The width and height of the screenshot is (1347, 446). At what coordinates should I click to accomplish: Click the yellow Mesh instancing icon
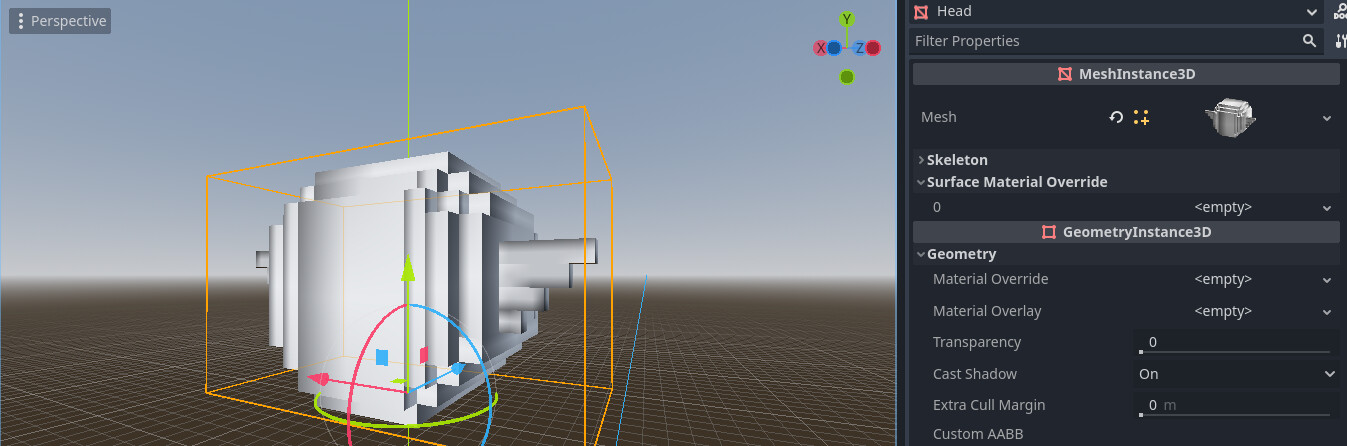[x=1141, y=117]
